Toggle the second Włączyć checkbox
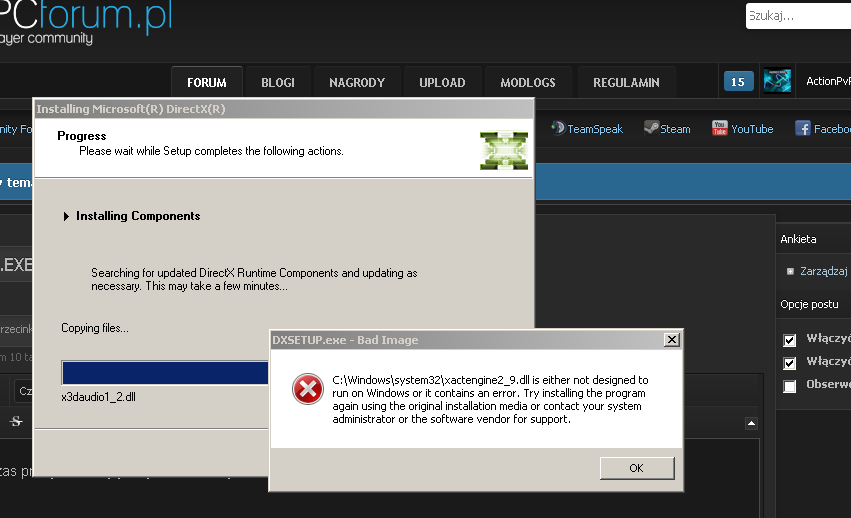Viewport: 851px width, 518px height. pyautogui.click(x=790, y=363)
